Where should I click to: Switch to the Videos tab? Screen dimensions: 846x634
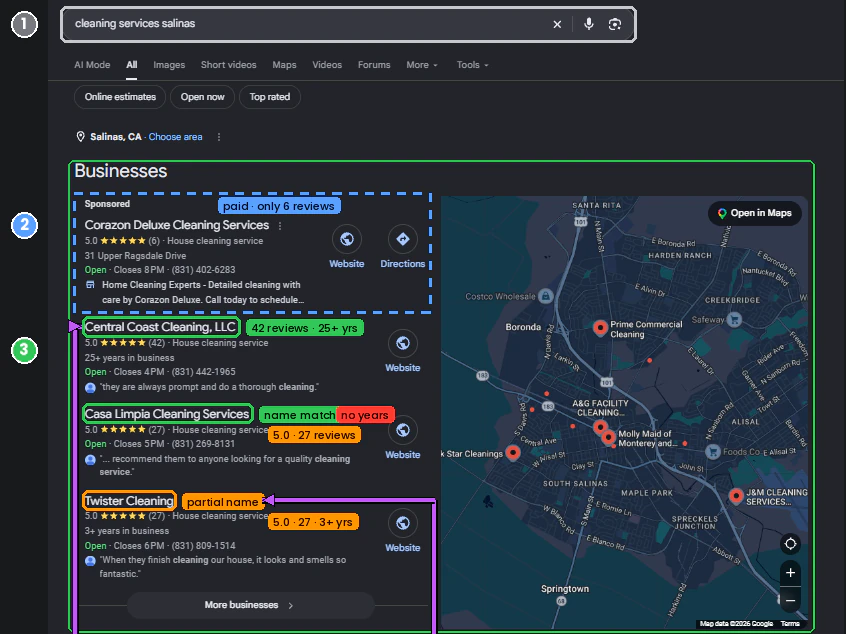[327, 65]
